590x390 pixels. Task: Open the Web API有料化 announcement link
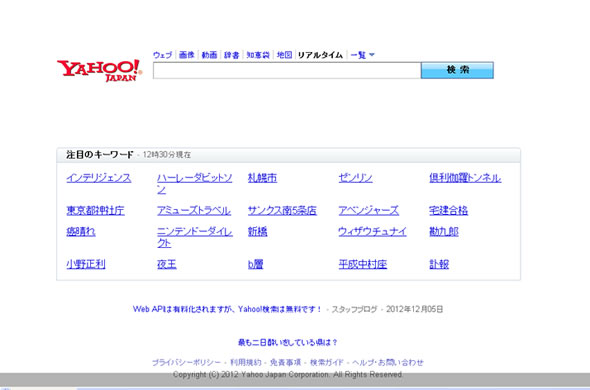coord(227,309)
